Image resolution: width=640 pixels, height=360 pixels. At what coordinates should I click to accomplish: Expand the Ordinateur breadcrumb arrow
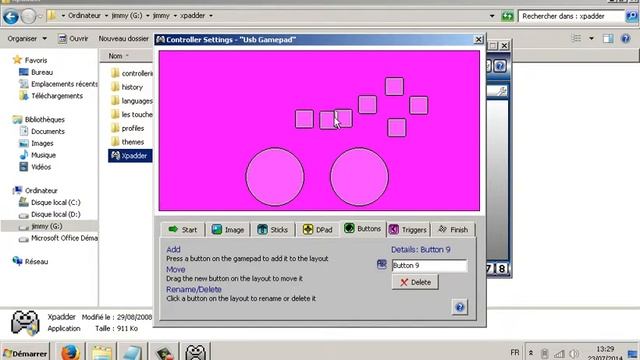coord(106,16)
